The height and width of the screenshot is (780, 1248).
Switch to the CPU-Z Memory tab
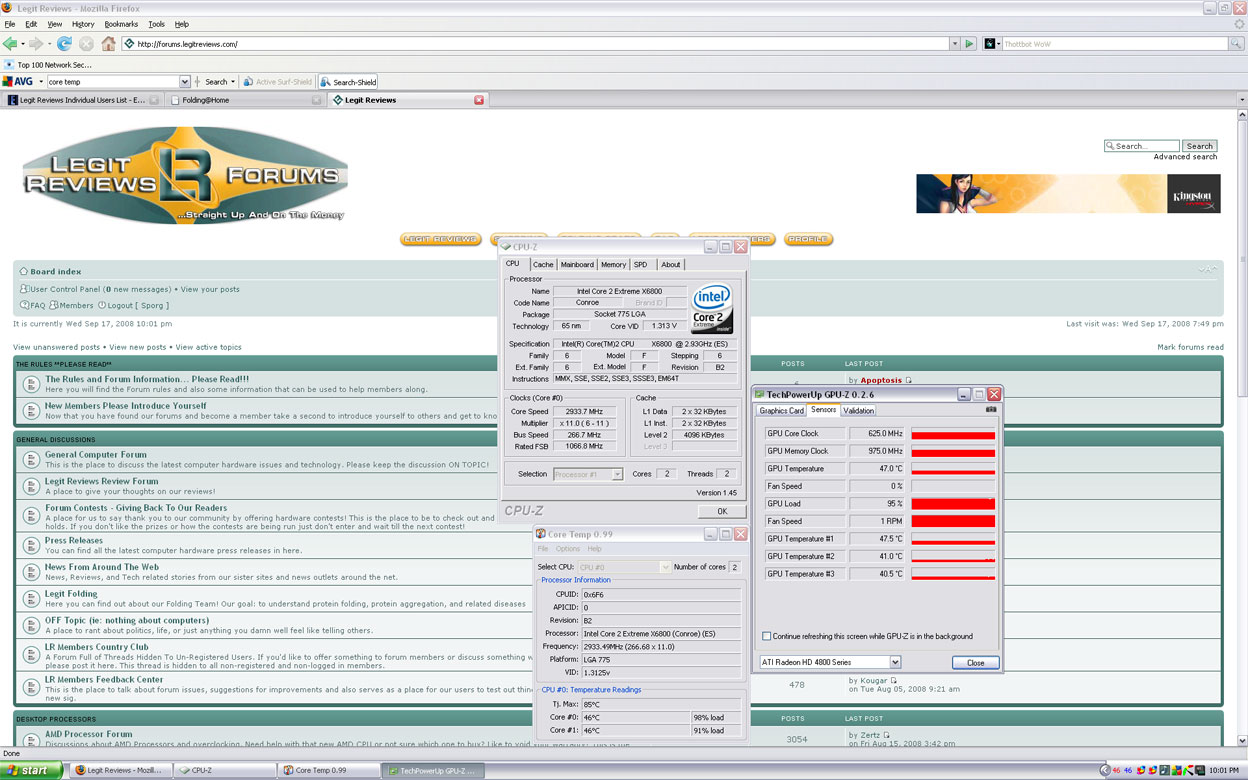pos(613,265)
